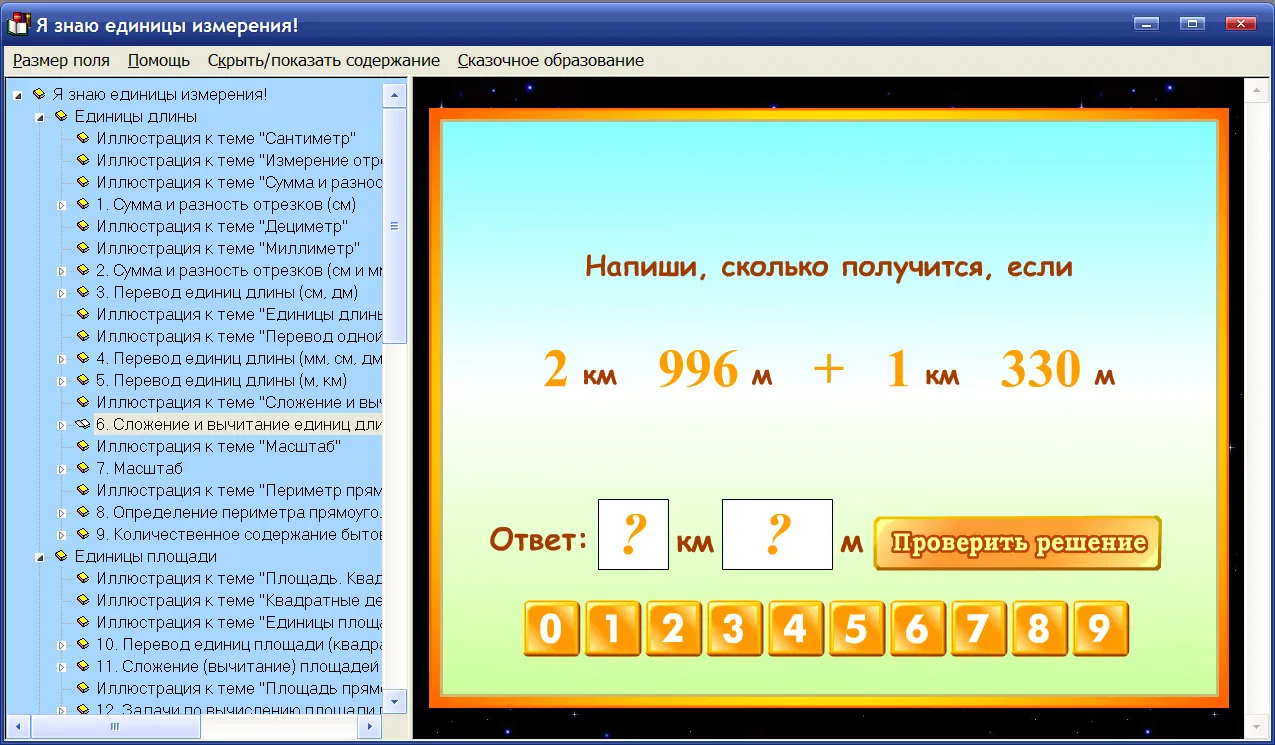
Task: Expand "2. Сумма и разность отрезков (см и мм)"
Action: pyautogui.click(x=62, y=271)
